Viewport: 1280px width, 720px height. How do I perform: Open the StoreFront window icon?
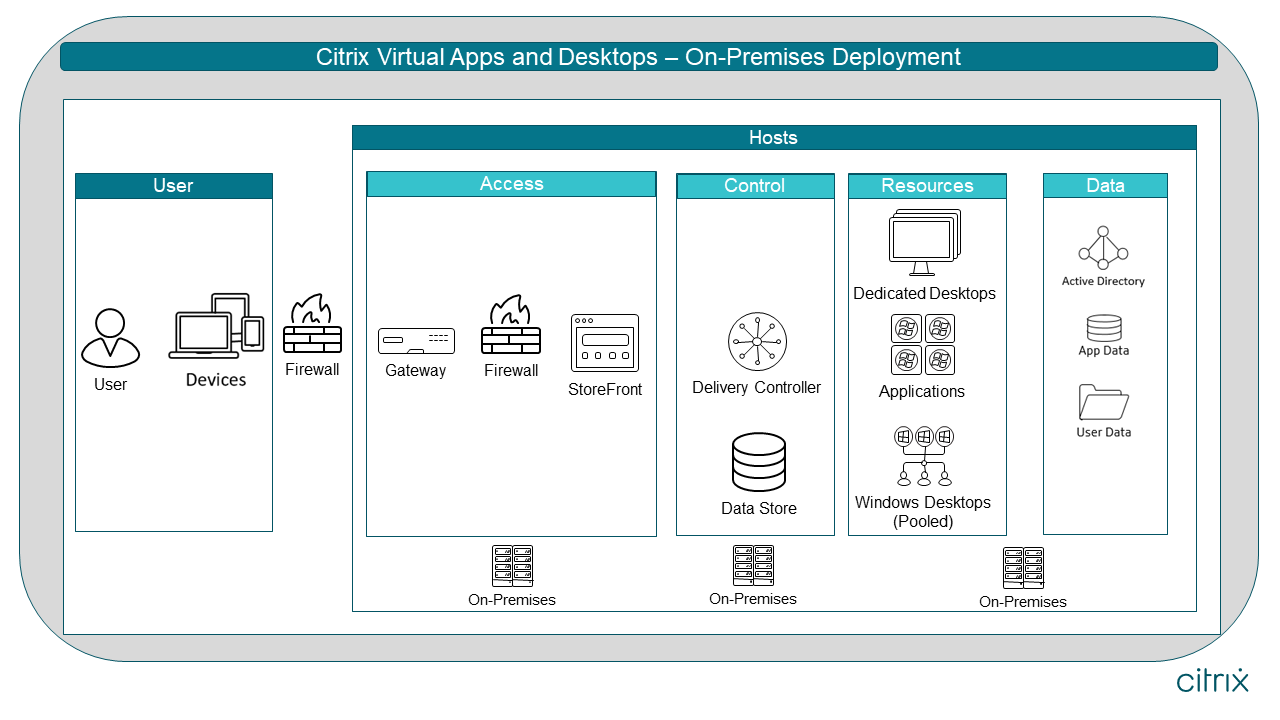point(605,343)
